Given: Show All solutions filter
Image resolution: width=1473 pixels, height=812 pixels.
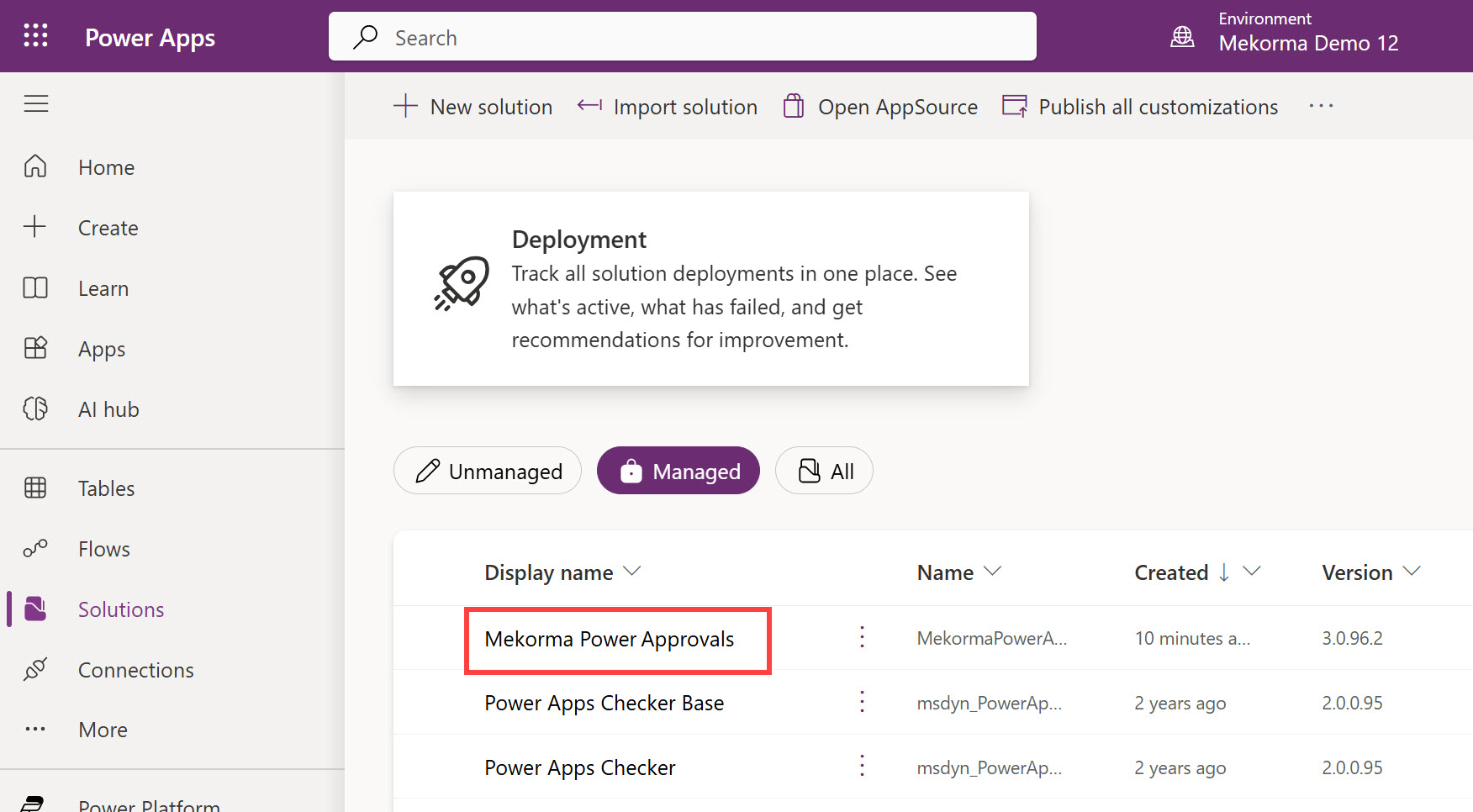Looking at the screenshot, I should pos(824,471).
